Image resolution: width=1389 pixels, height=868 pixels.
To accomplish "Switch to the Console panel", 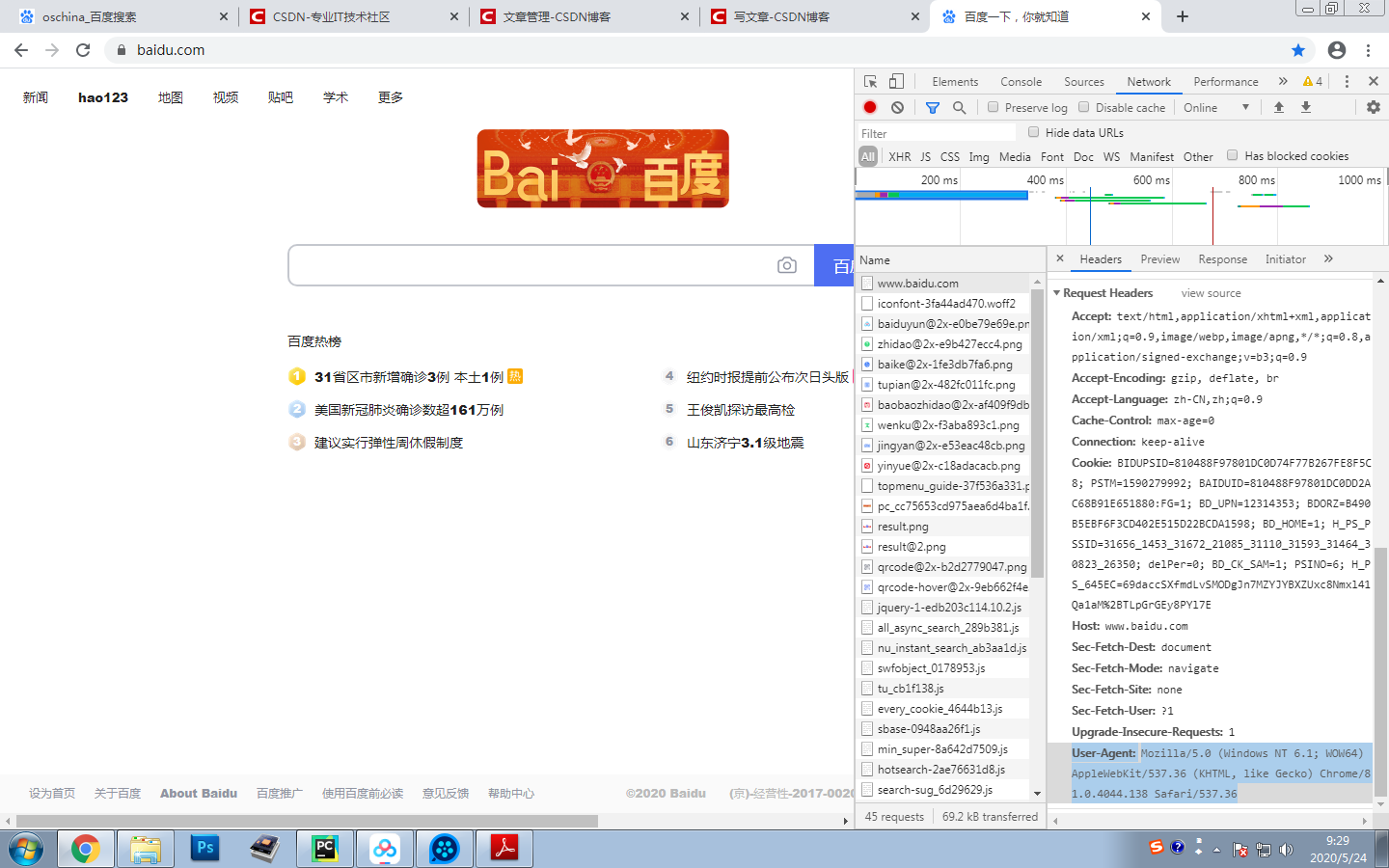I will point(1021,82).
